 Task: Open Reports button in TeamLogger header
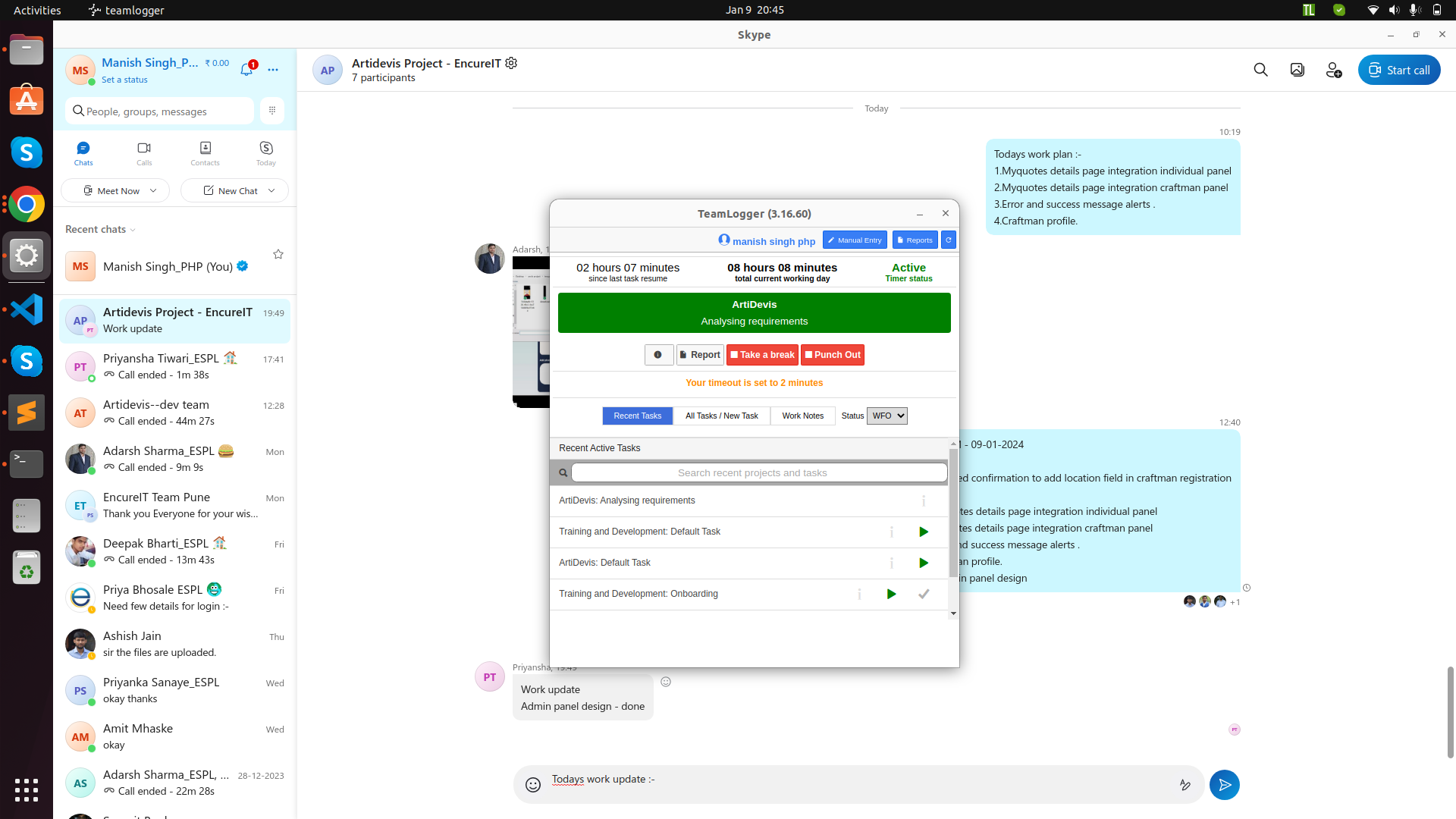(x=915, y=240)
